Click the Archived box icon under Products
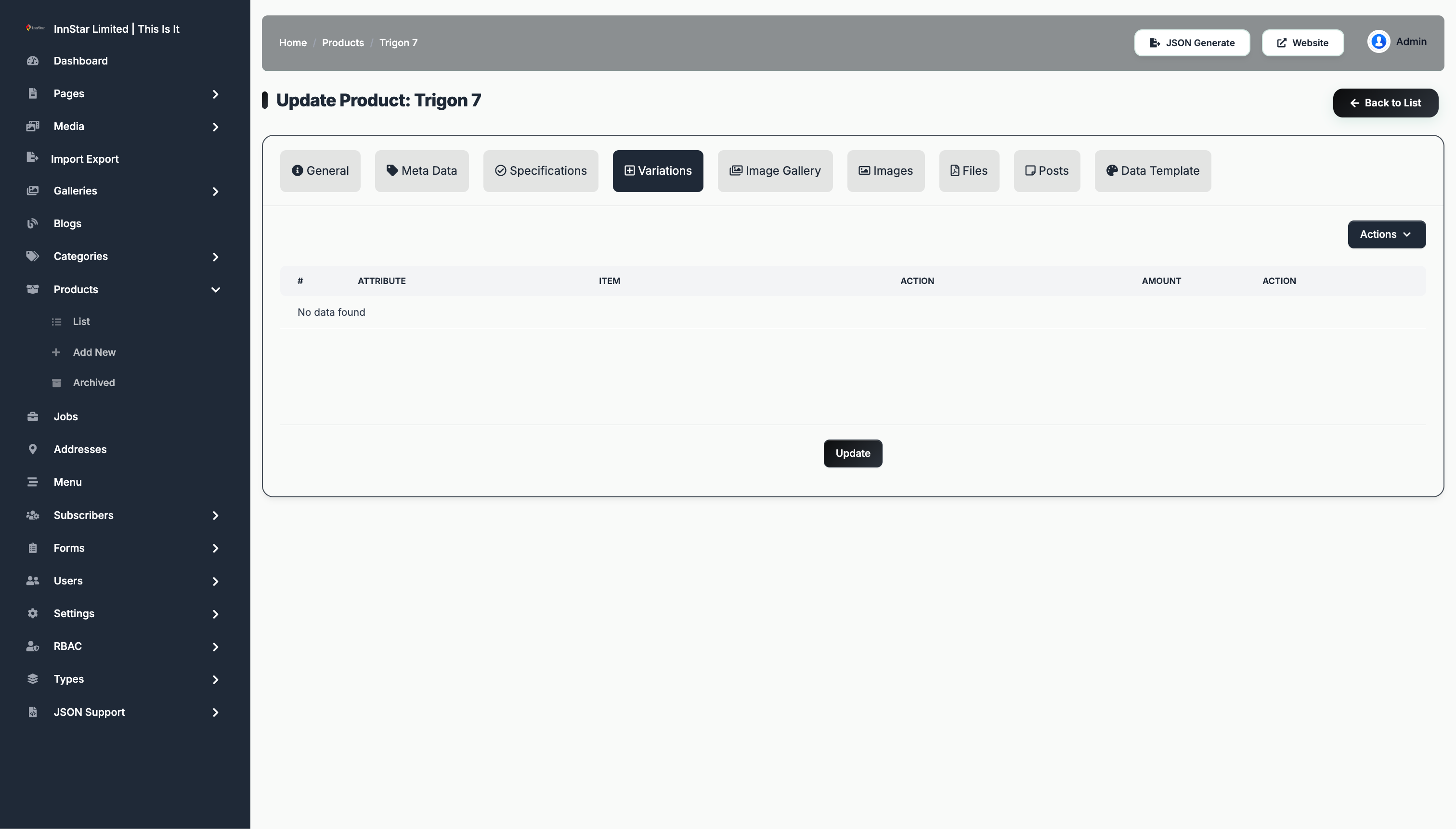 (x=56, y=383)
